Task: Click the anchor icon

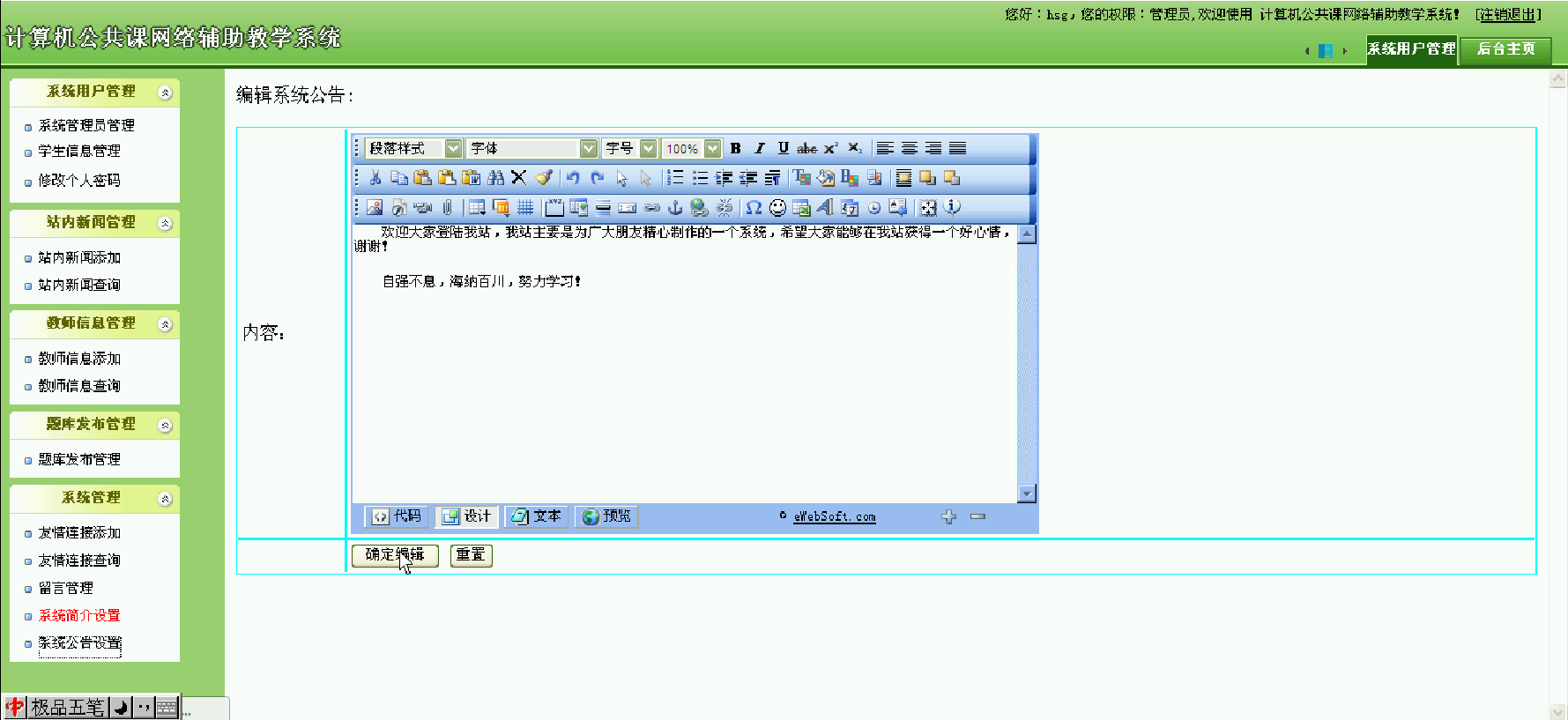Action: [675, 208]
